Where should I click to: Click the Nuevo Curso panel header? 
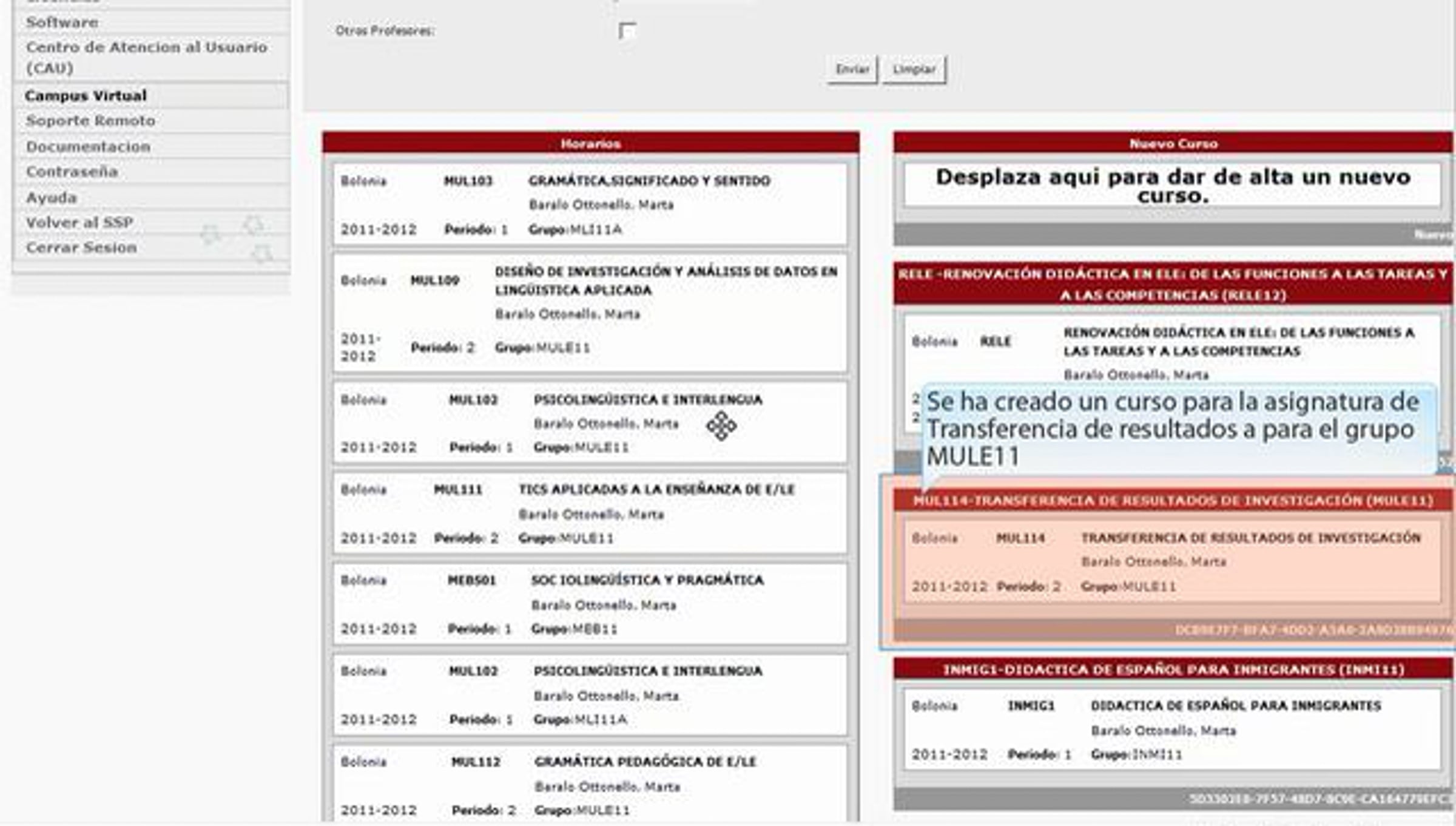click(1173, 143)
